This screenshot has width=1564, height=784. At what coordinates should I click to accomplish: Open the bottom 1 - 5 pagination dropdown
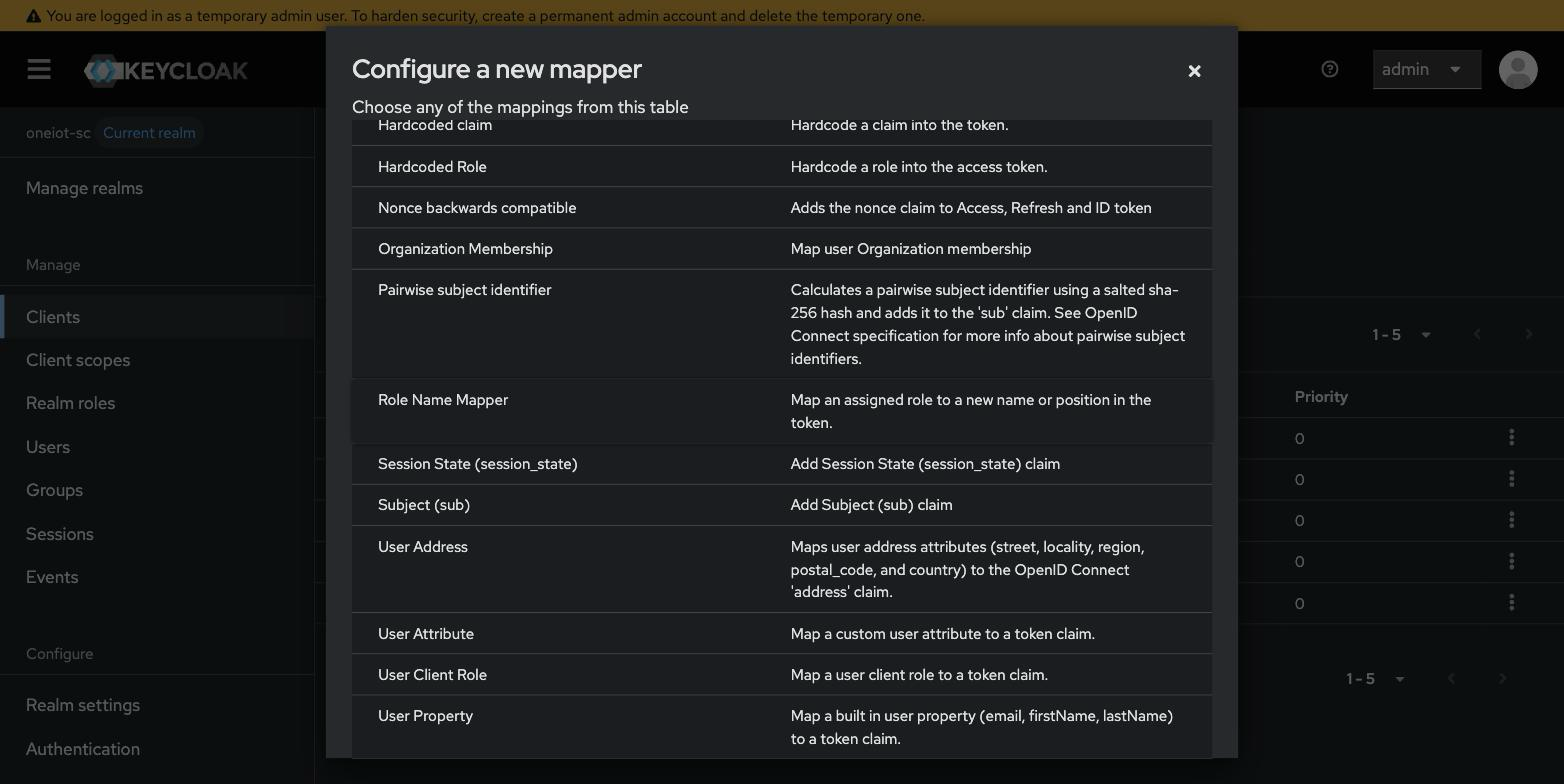coord(1375,679)
